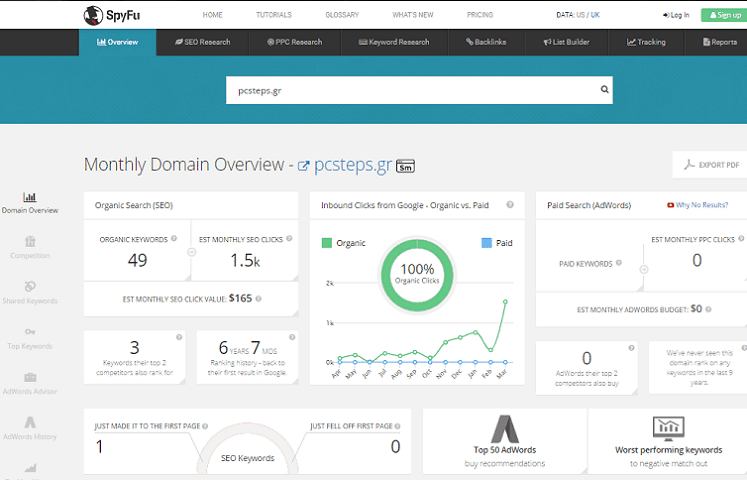Click the search magnifier icon
This screenshot has height=480, width=747.
[x=604, y=89]
